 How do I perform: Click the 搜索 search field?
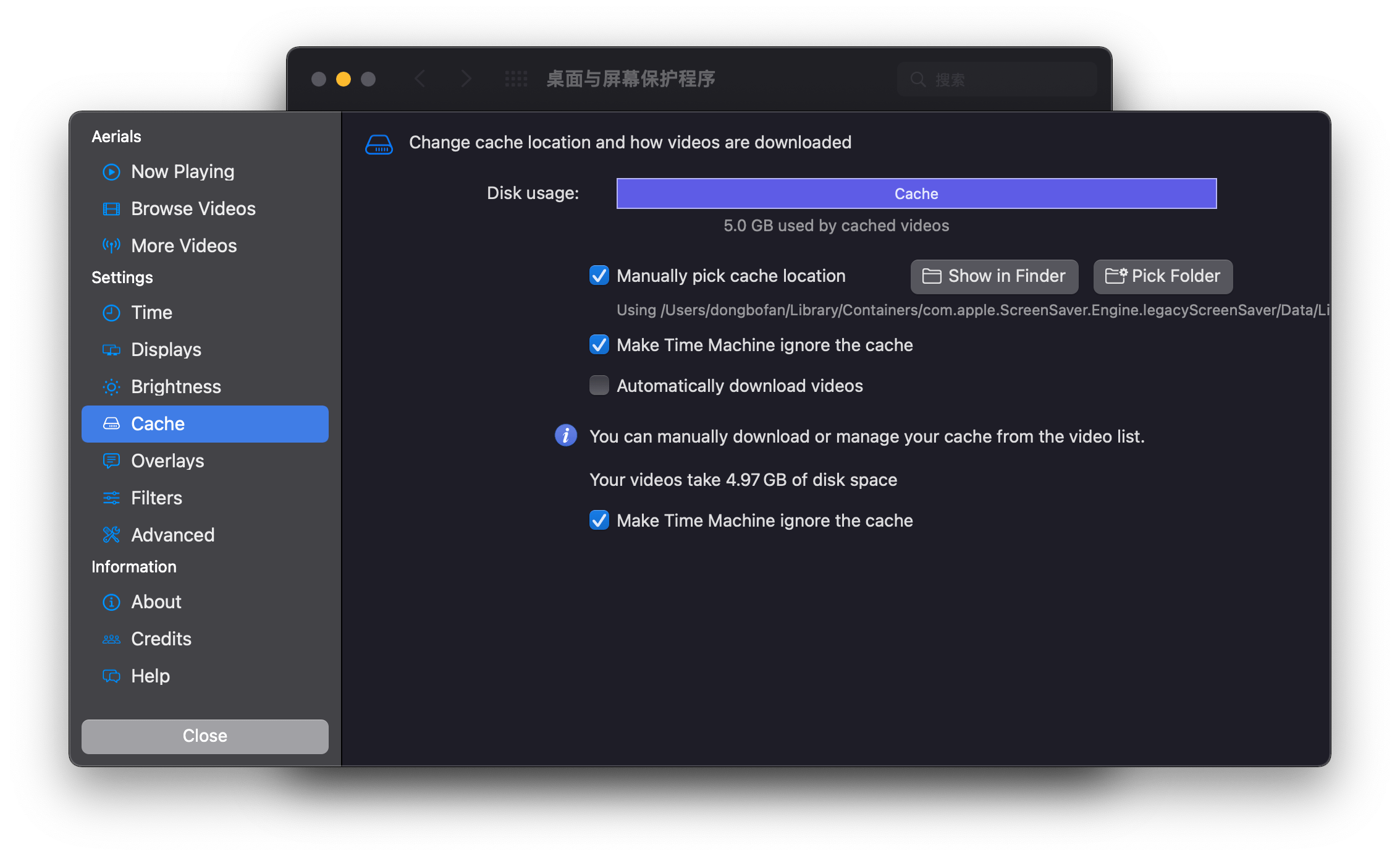point(996,79)
